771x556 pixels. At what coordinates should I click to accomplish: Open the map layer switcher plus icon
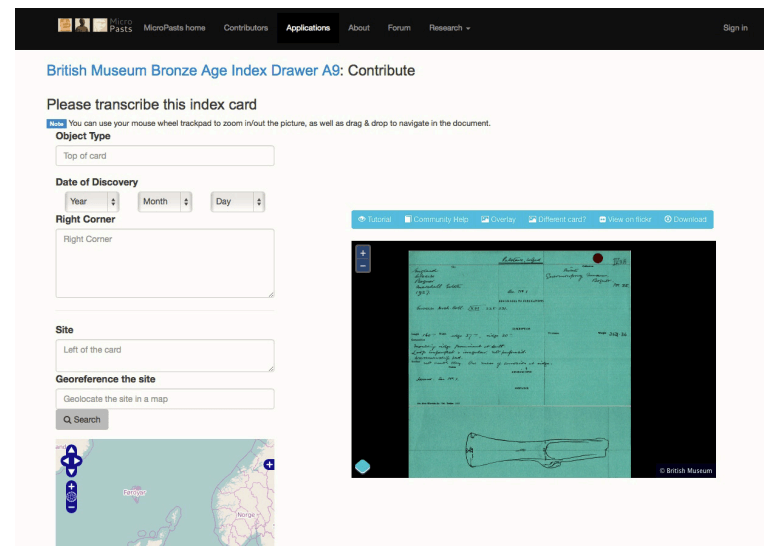coord(269,465)
